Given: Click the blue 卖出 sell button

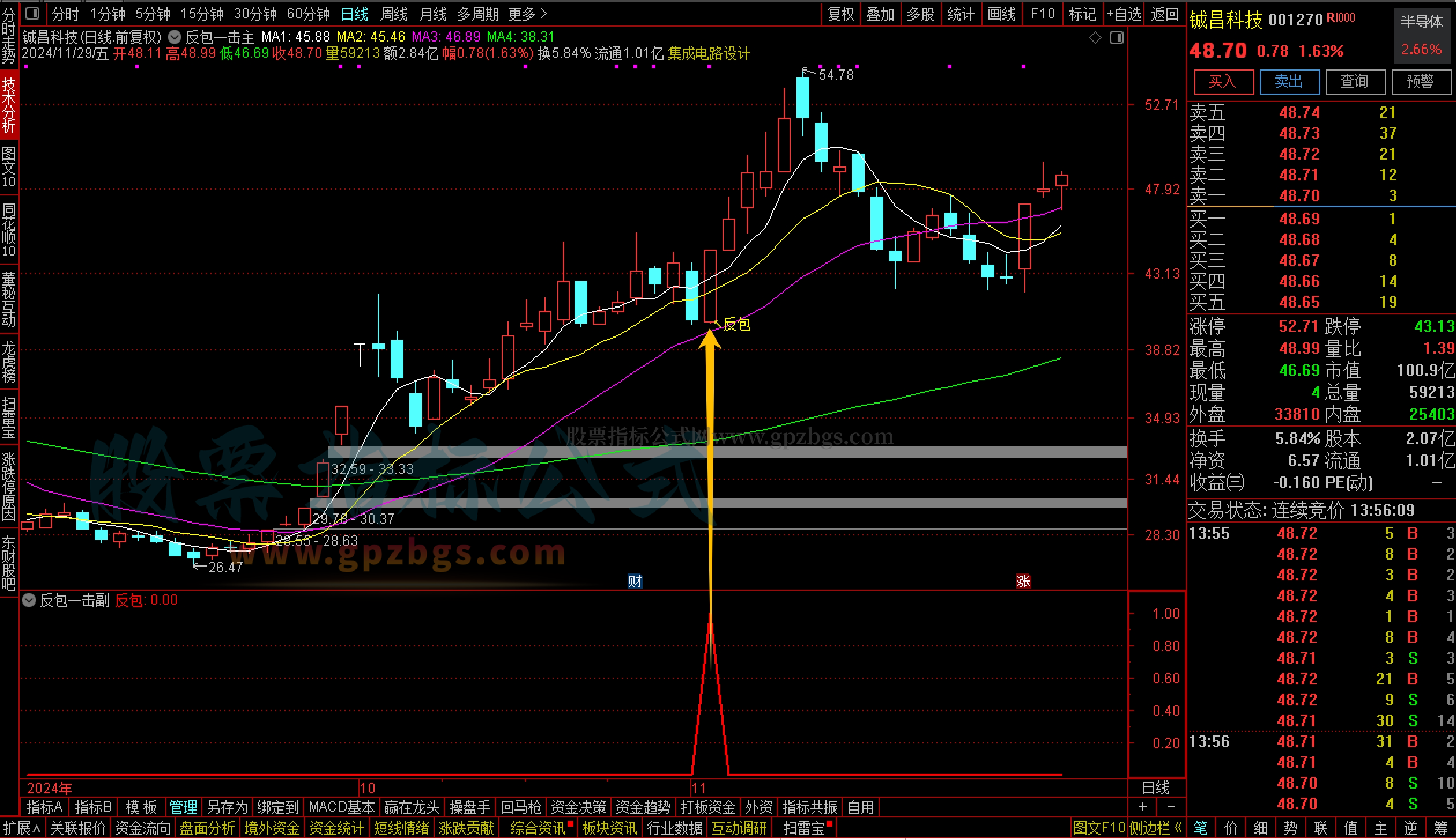Looking at the screenshot, I should tap(1289, 82).
